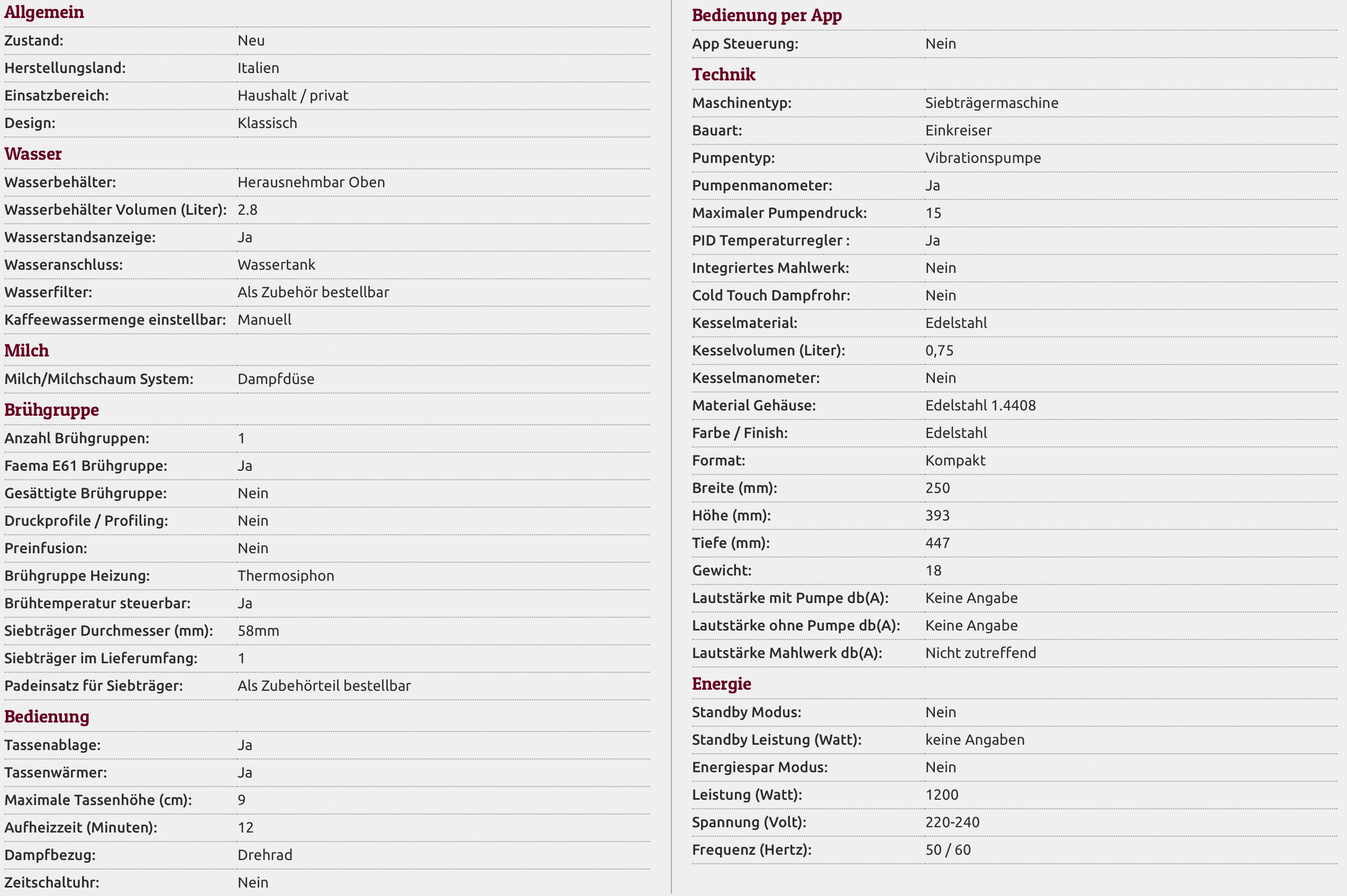Click the Energie section heading
Viewport: 1347px width, 896px height.
(721, 684)
